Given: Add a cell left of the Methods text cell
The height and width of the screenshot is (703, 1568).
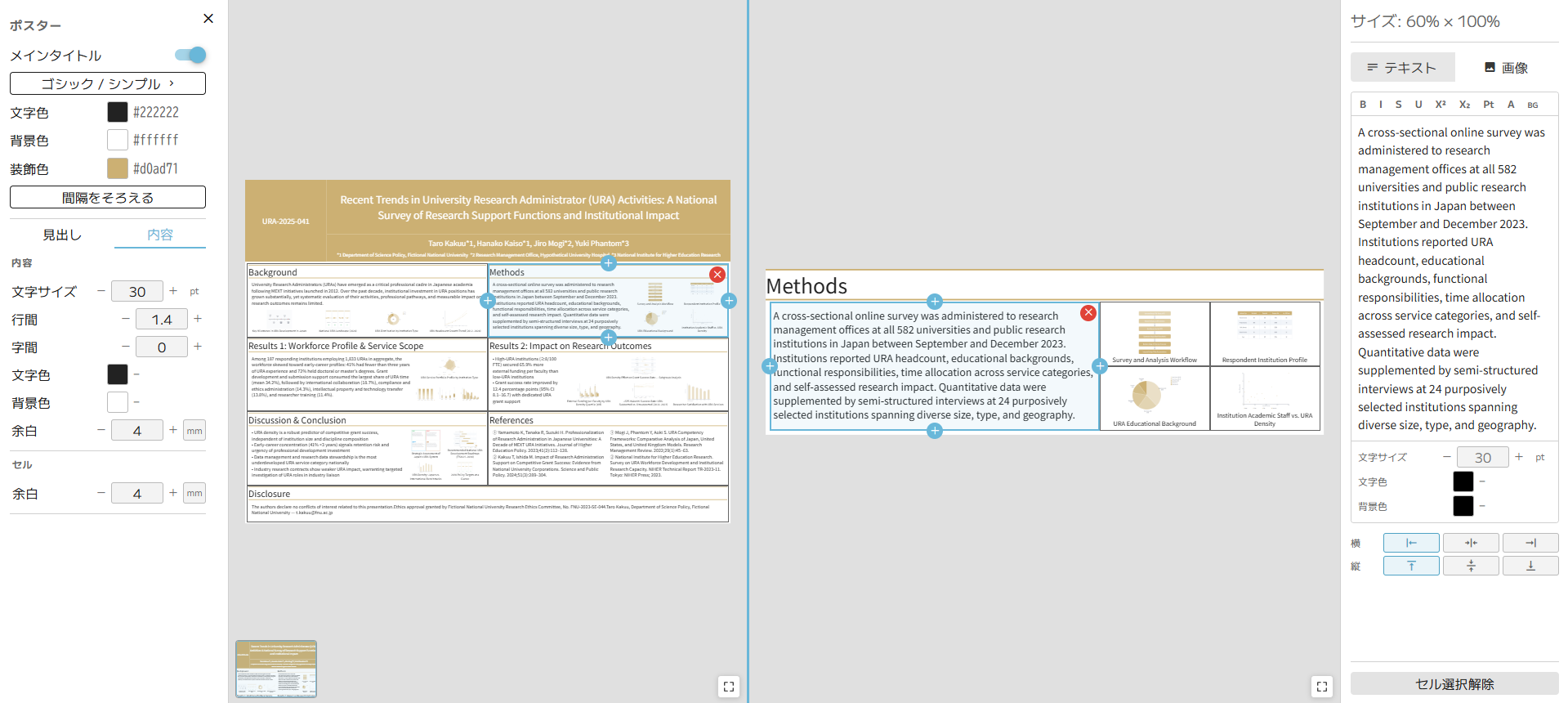Looking at the screenshot, I should 770,366.
